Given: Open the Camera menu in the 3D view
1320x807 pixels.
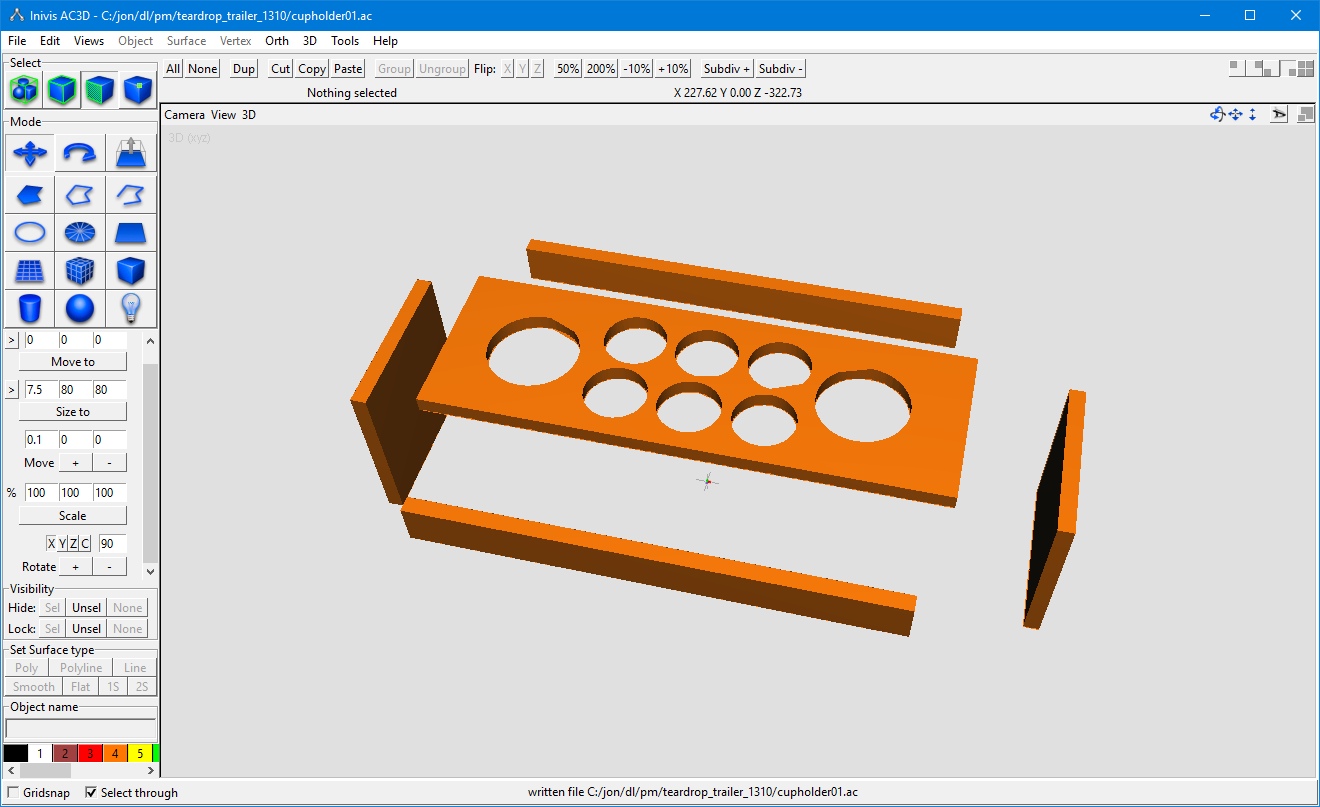Looking at the screenshot, I should point(184,115).
